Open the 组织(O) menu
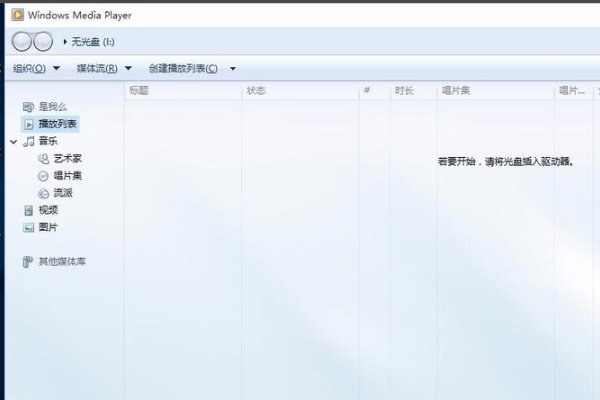 coord(29,69)
